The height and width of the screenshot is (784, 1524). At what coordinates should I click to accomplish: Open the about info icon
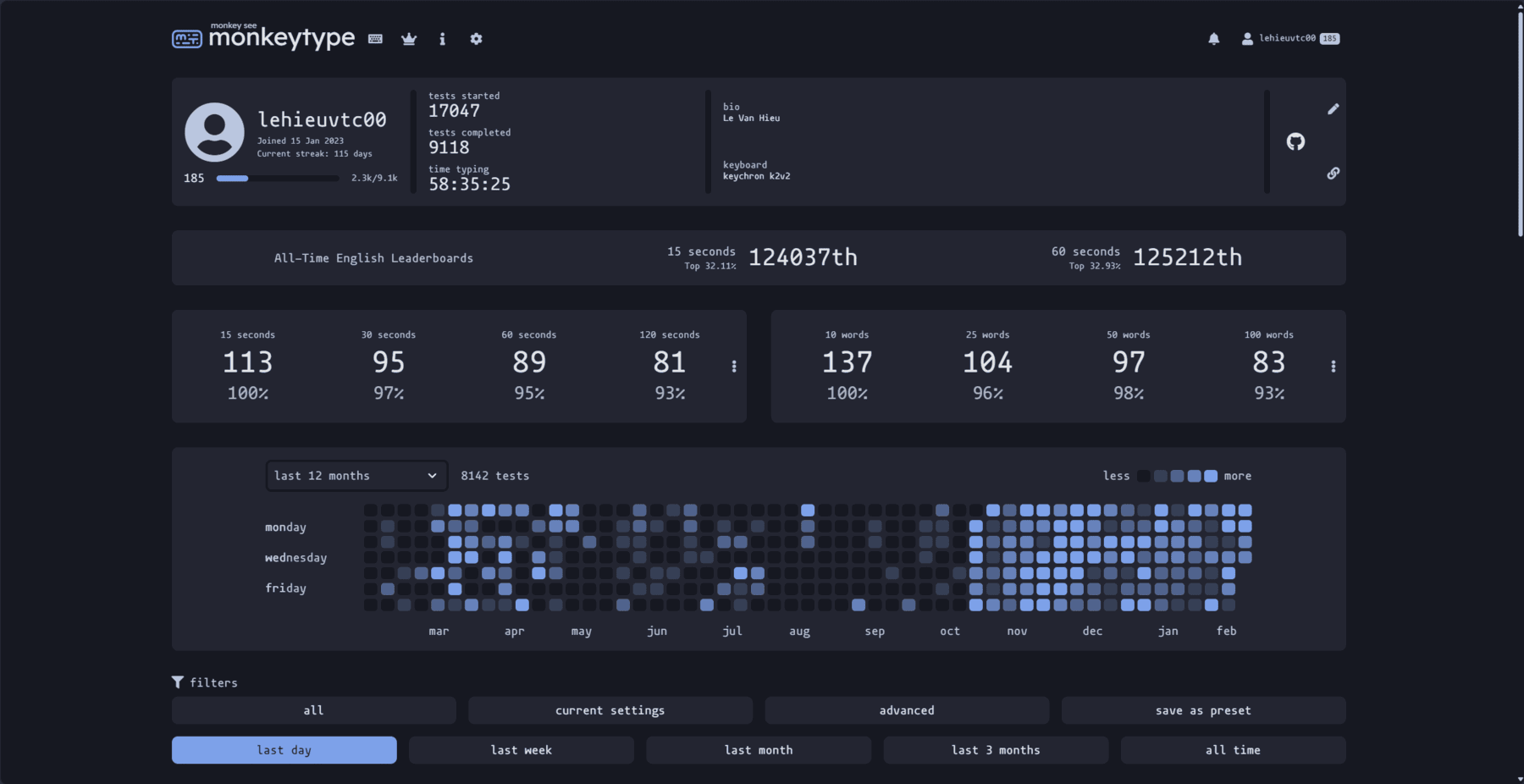point(442,39)
